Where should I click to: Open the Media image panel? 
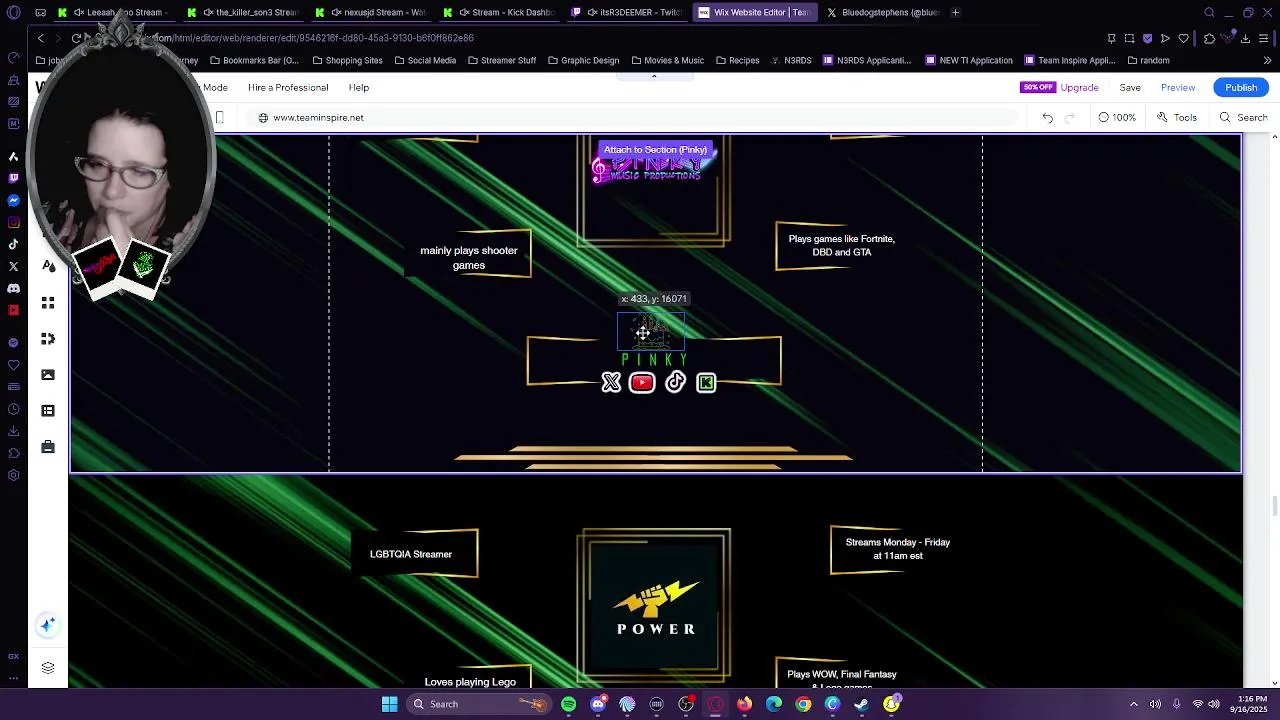(x=48, y=375)
